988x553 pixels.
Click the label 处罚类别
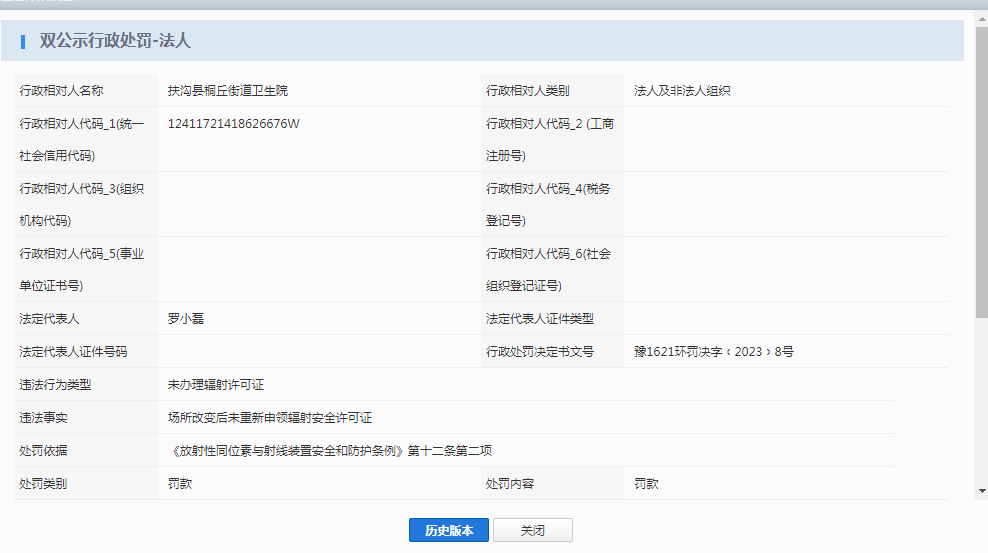click(x=43, y=484)
